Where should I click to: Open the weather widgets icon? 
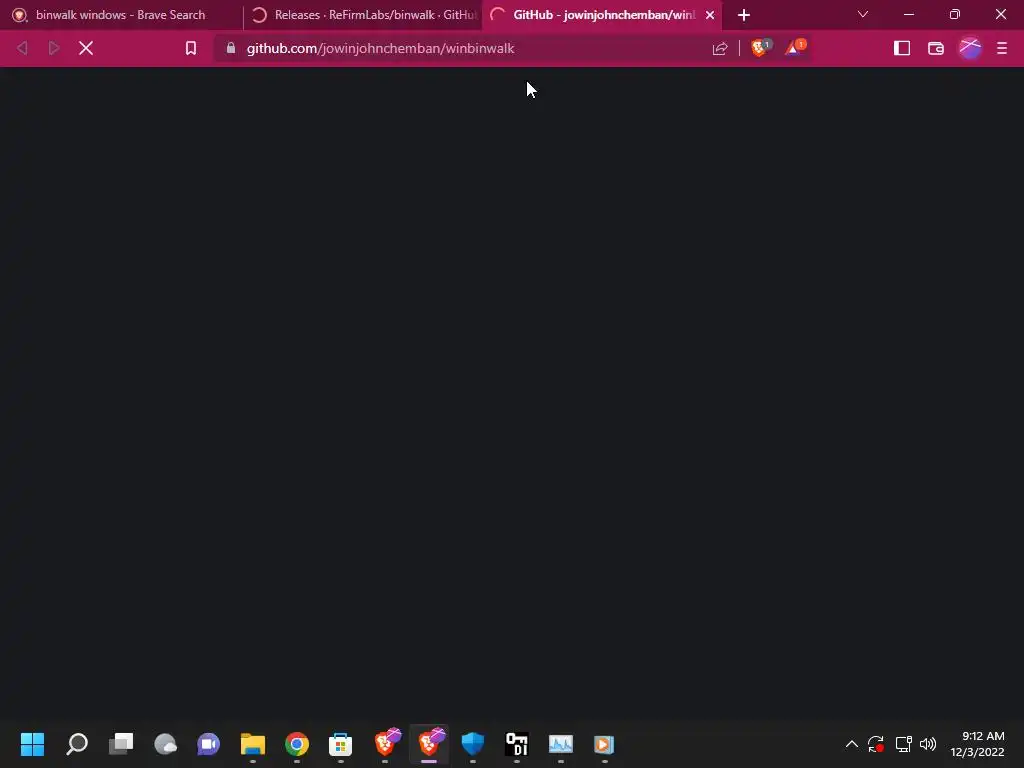[165, 744]
